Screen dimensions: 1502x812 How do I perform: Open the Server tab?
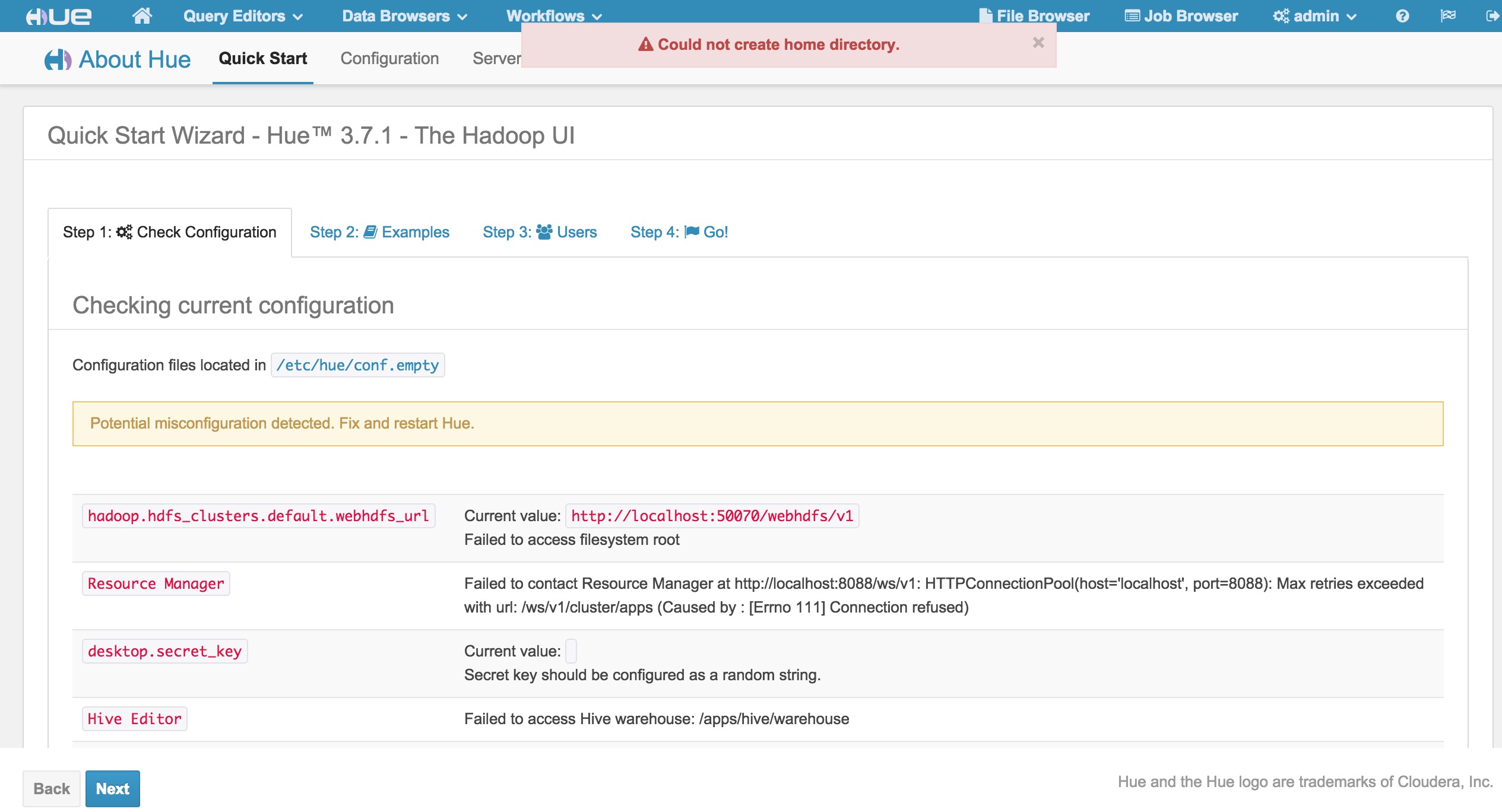(x=496, y=58)
